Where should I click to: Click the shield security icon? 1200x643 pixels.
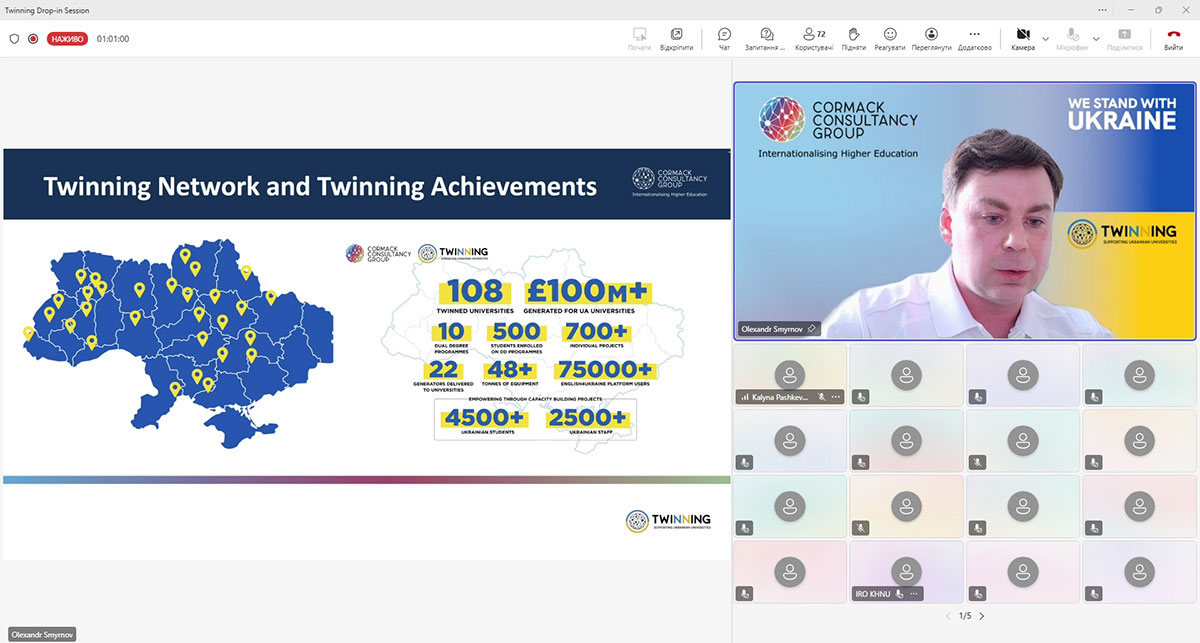click(x=14, y=39)
